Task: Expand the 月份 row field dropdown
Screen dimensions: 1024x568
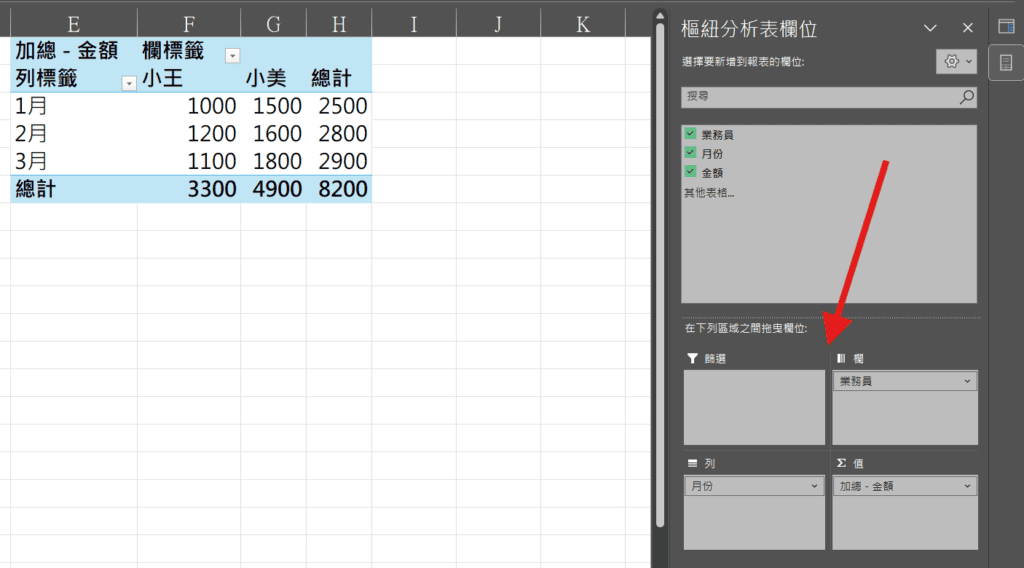Action: [815, 486]
